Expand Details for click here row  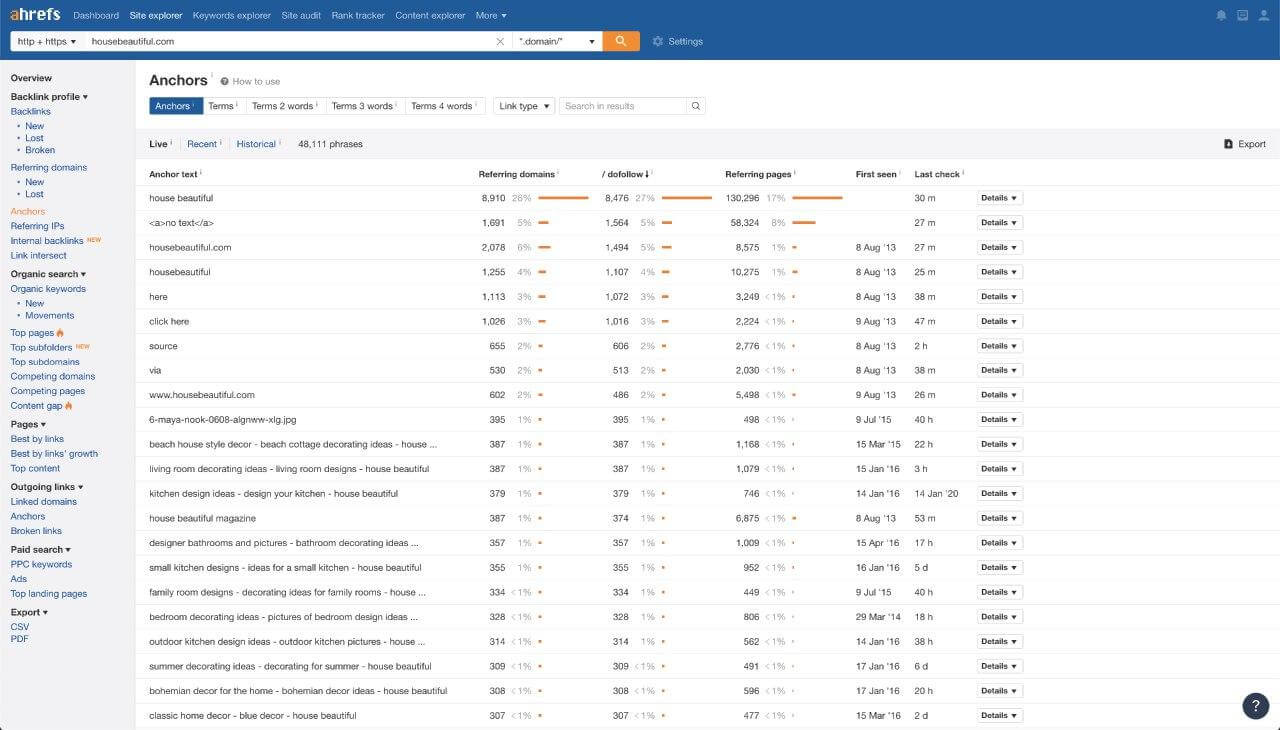(999, 321)
